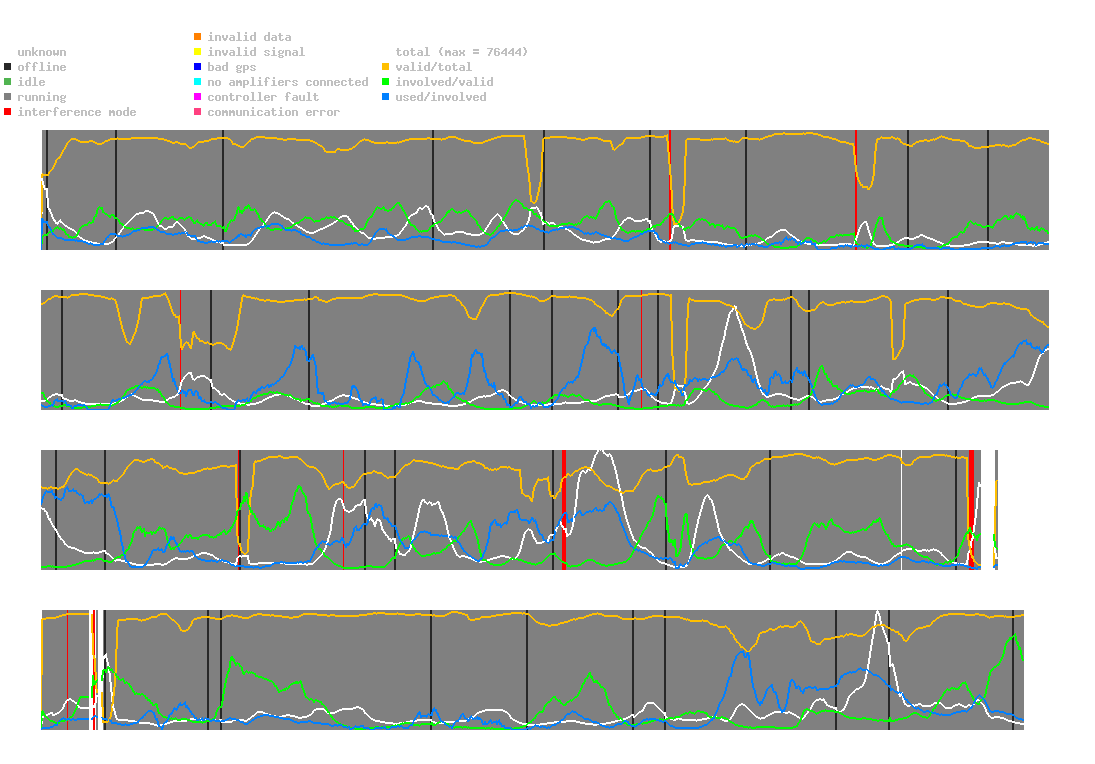Click the green idle legend swatch
The image size is (1095, 764).
(x=8, y=82)
